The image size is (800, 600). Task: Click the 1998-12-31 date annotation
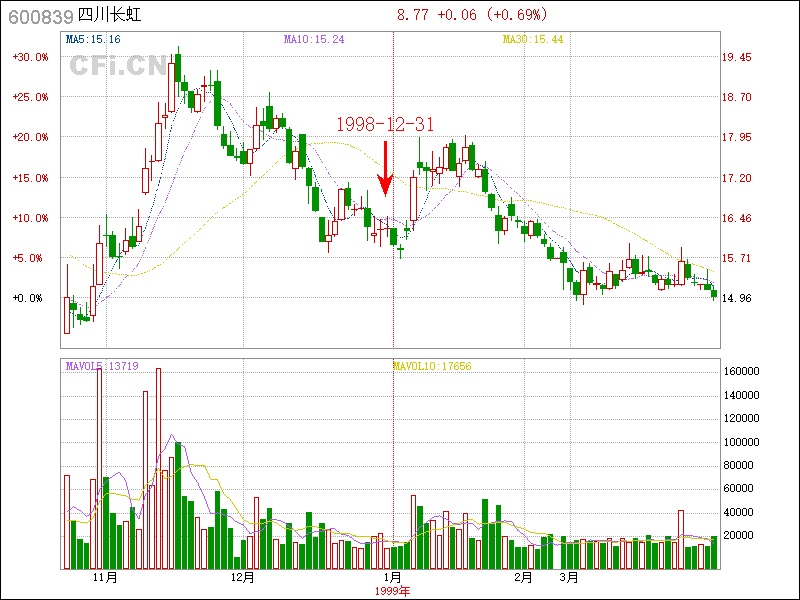click(x=385, y=124)
